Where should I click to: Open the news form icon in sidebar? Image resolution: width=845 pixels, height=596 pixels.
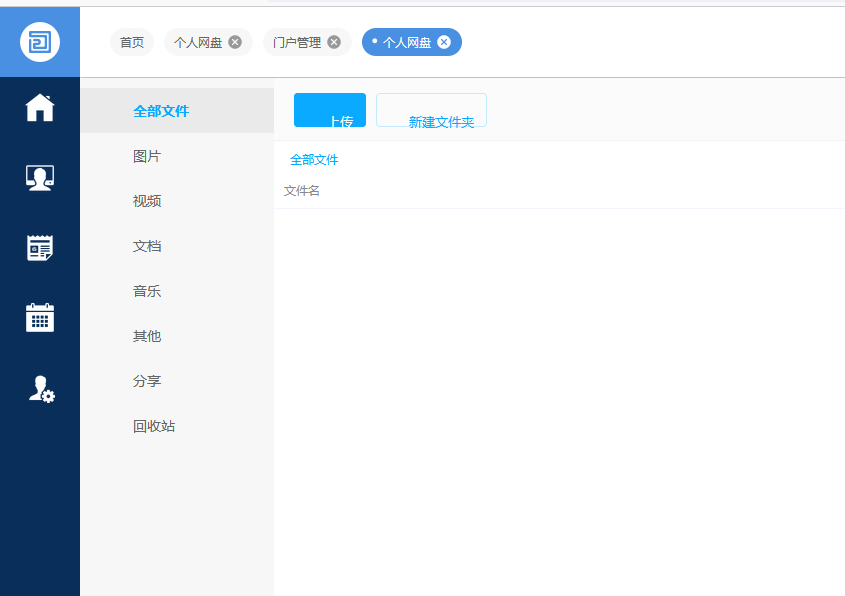[x=40, y=248]
